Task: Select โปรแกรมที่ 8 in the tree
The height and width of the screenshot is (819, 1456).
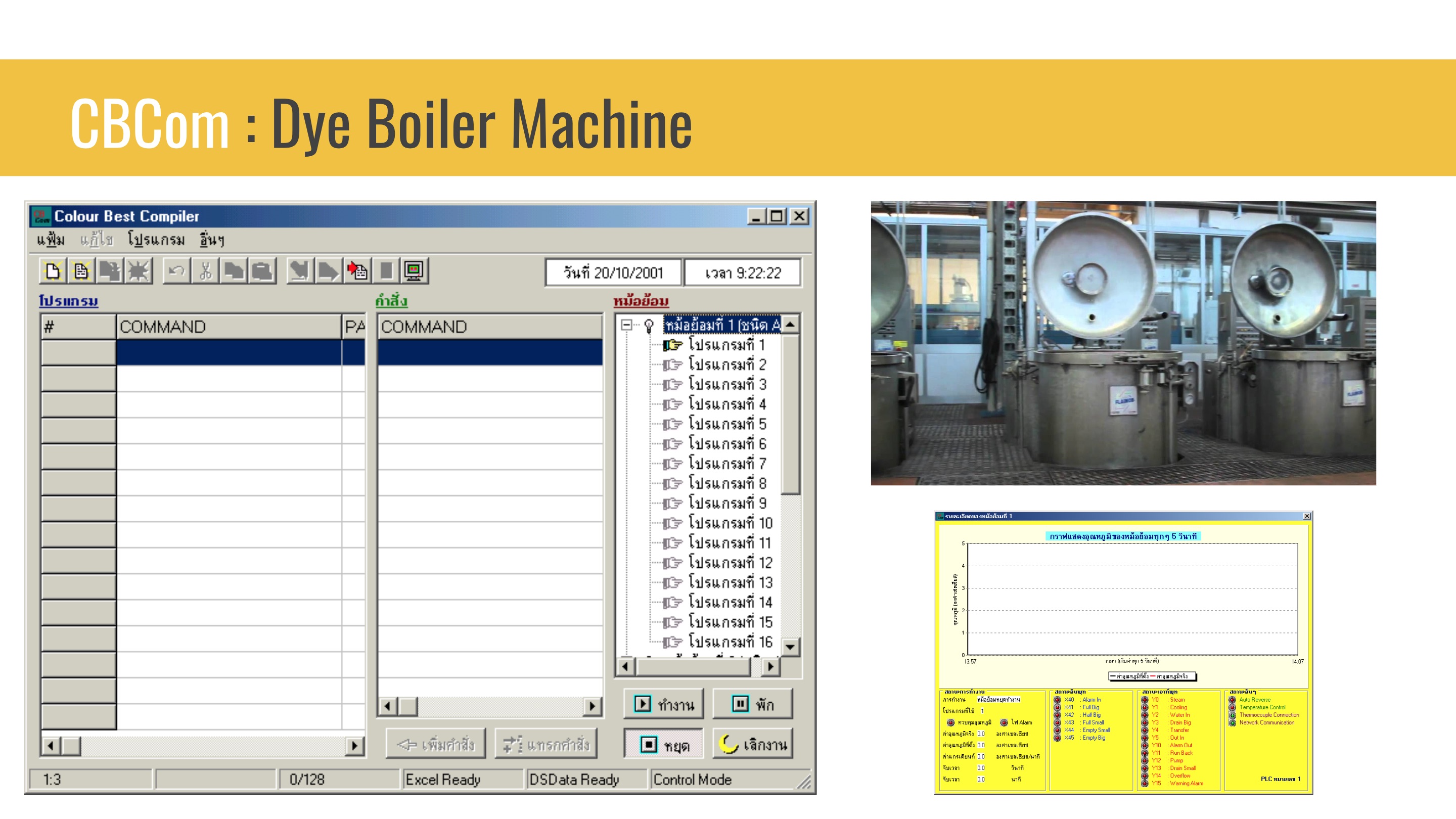Action: [727, 484]
